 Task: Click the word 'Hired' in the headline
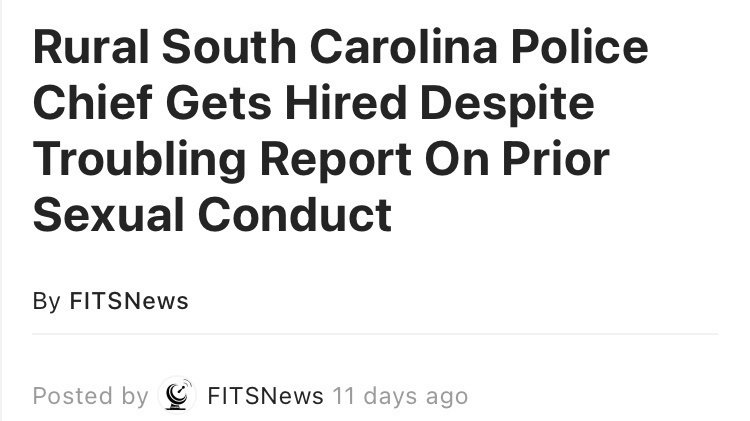(346, 102)
